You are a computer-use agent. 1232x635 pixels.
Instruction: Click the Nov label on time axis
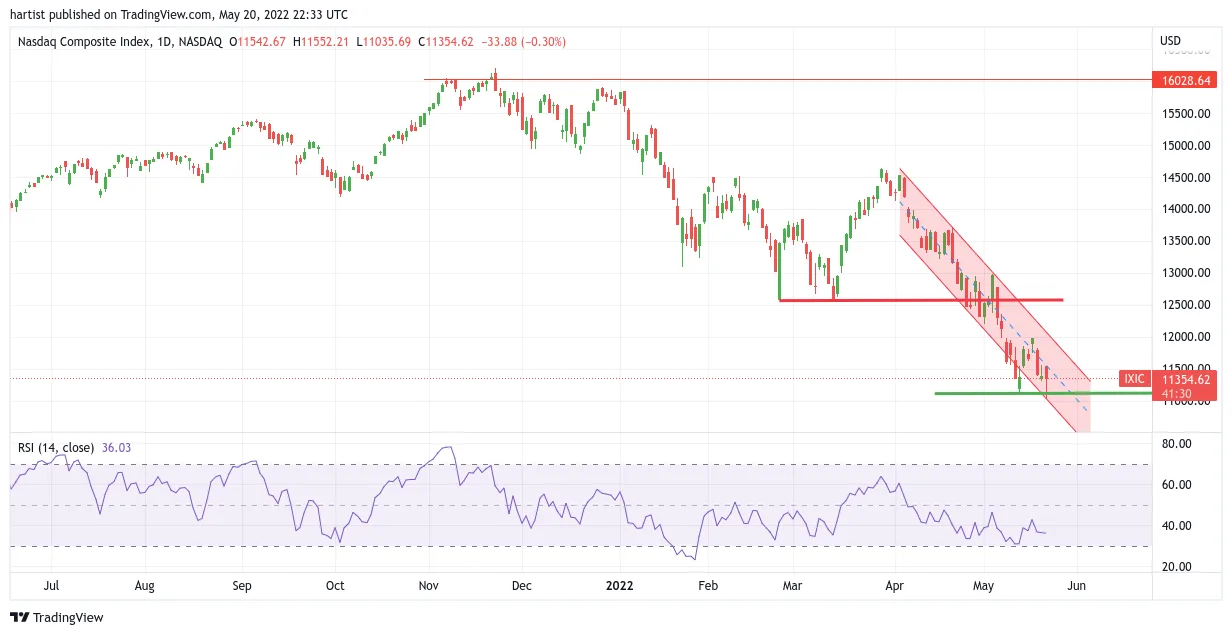428,585
